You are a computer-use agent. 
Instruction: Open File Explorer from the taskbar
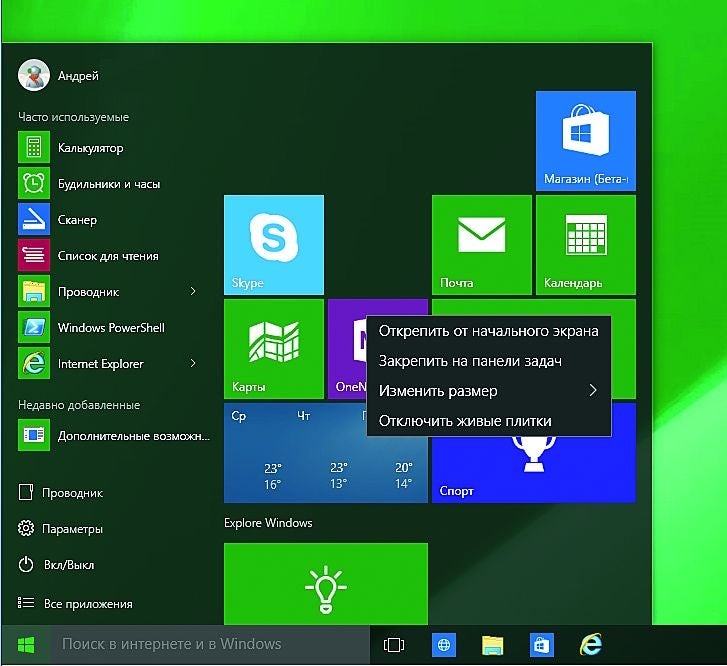[x=492, y=645]
